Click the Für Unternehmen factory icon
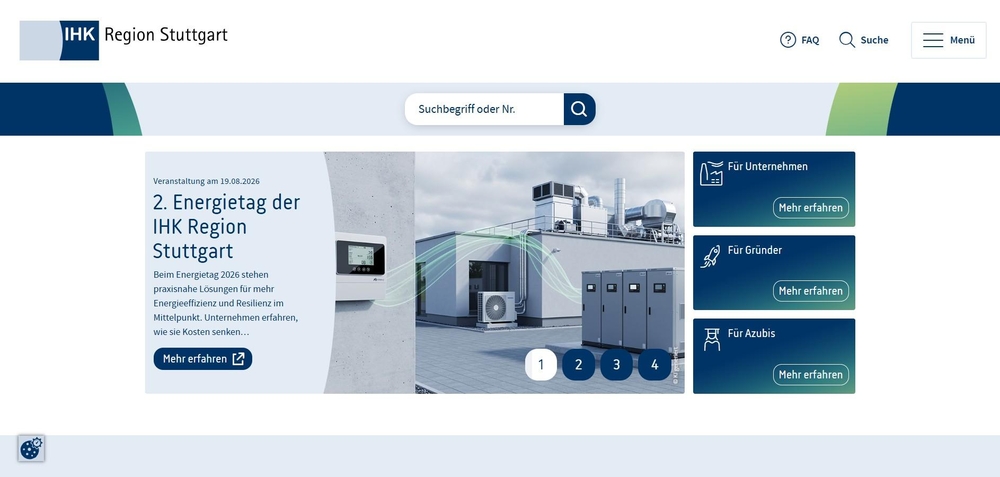Image resolution: width=1000 pixels, height=477 pixels. click(711, 173)
